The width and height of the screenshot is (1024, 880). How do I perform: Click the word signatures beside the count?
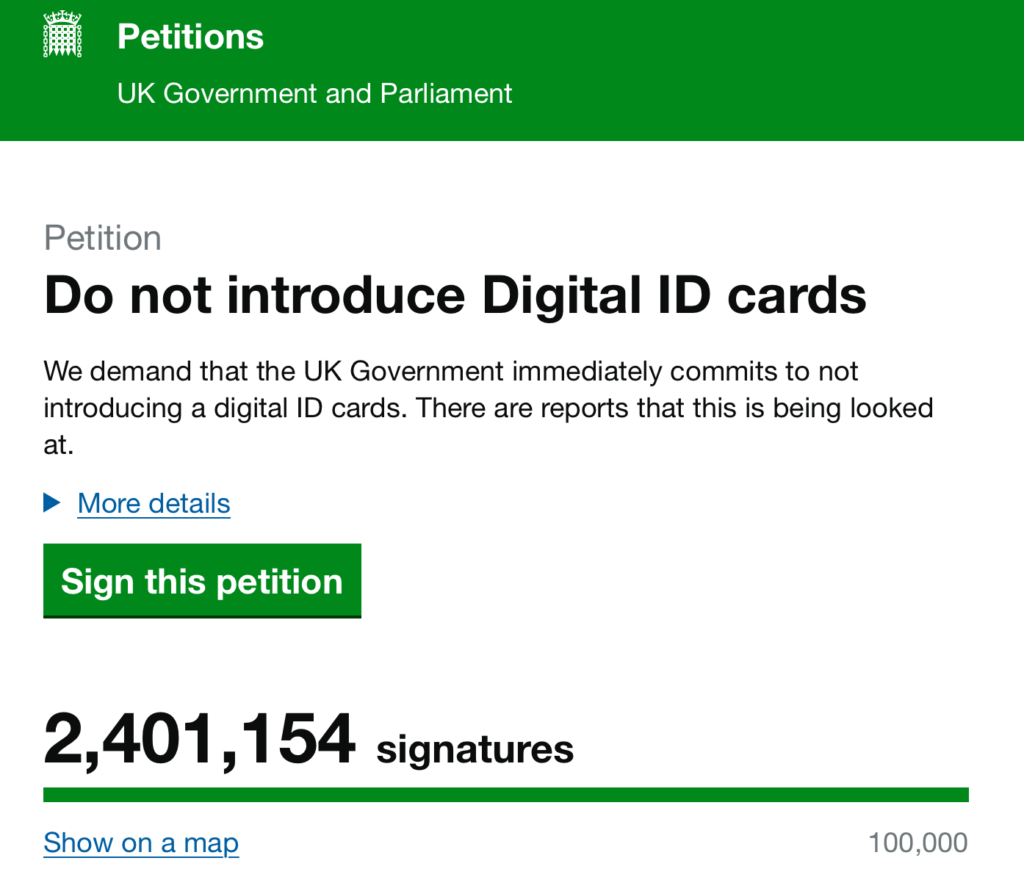pos(475,749)
